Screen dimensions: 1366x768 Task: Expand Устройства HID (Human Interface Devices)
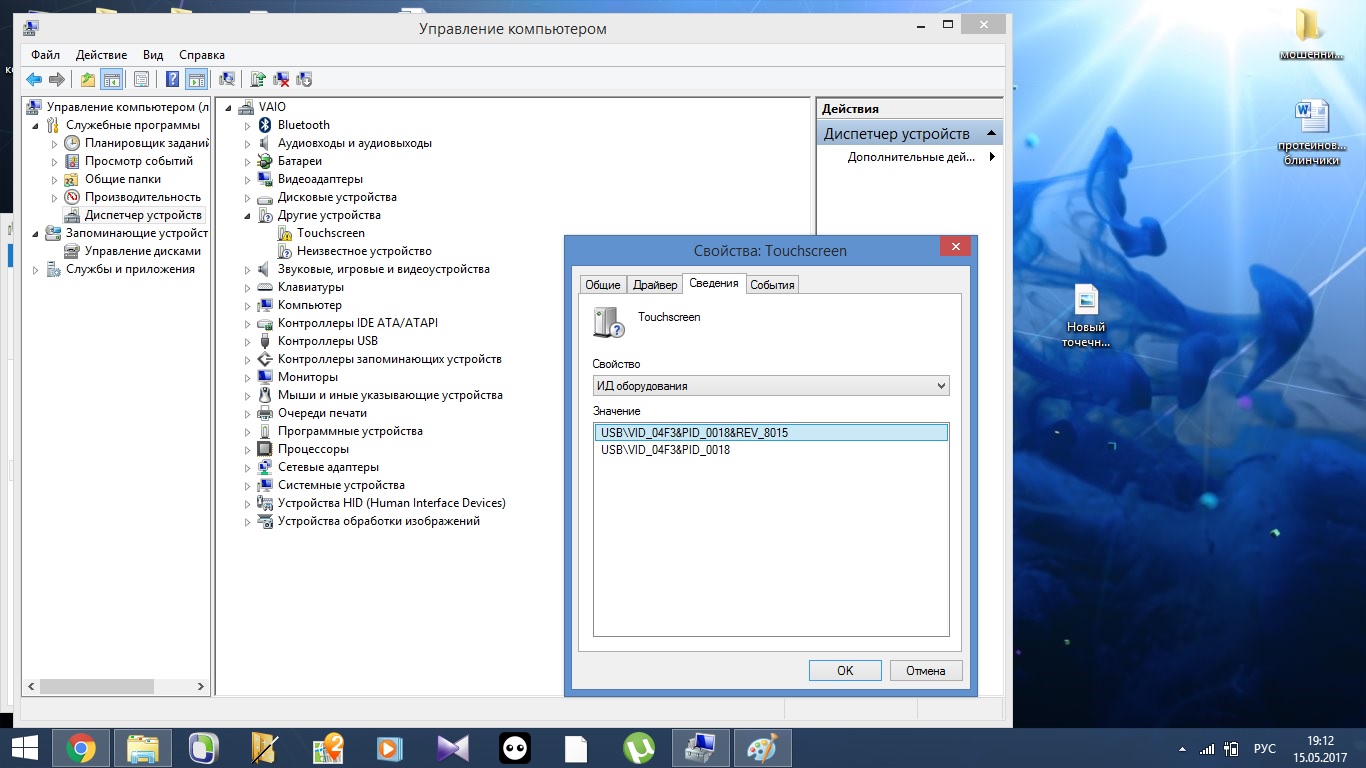[x=248, y=504]
